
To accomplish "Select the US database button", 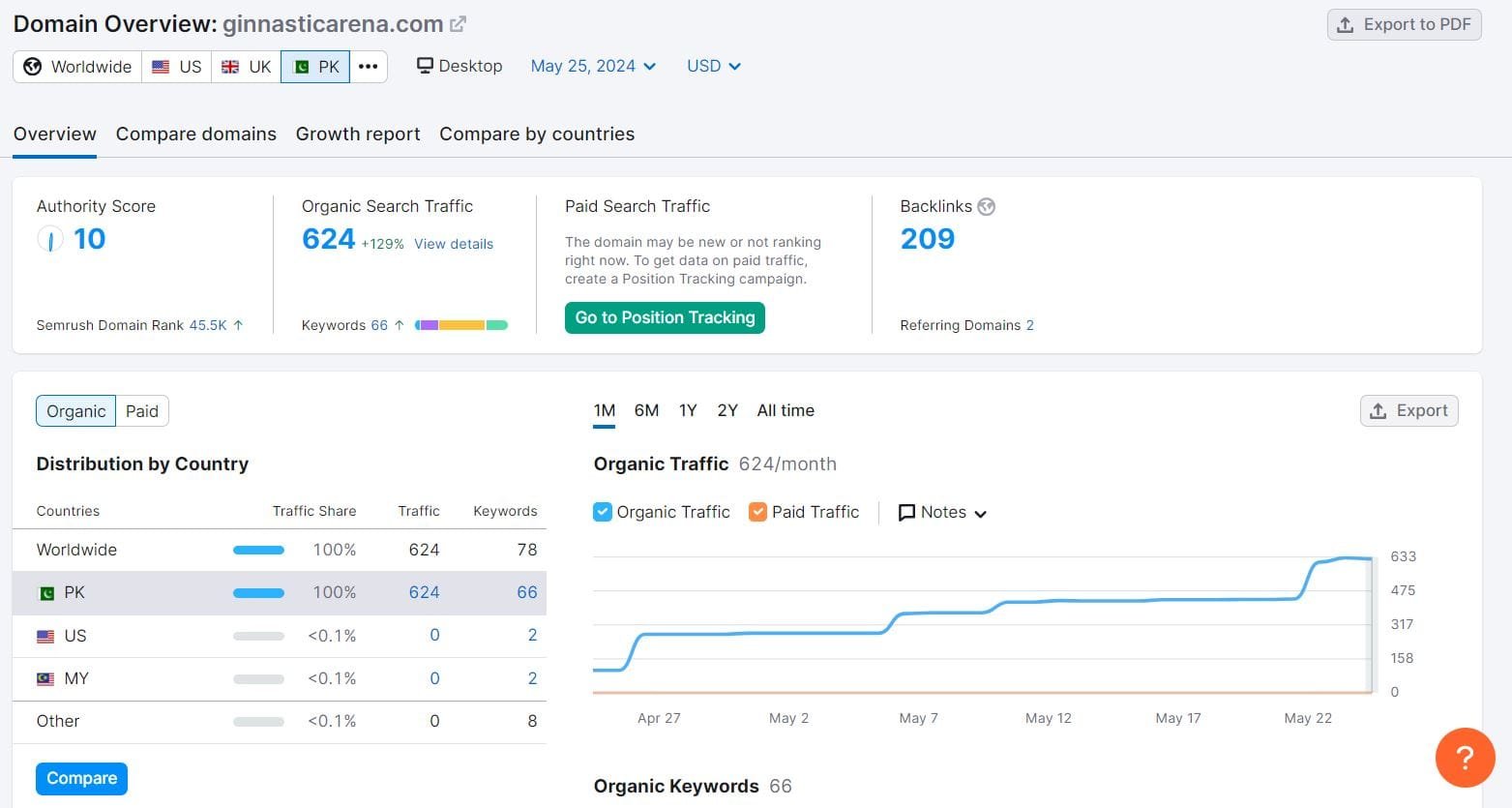I will pos(177,67).
